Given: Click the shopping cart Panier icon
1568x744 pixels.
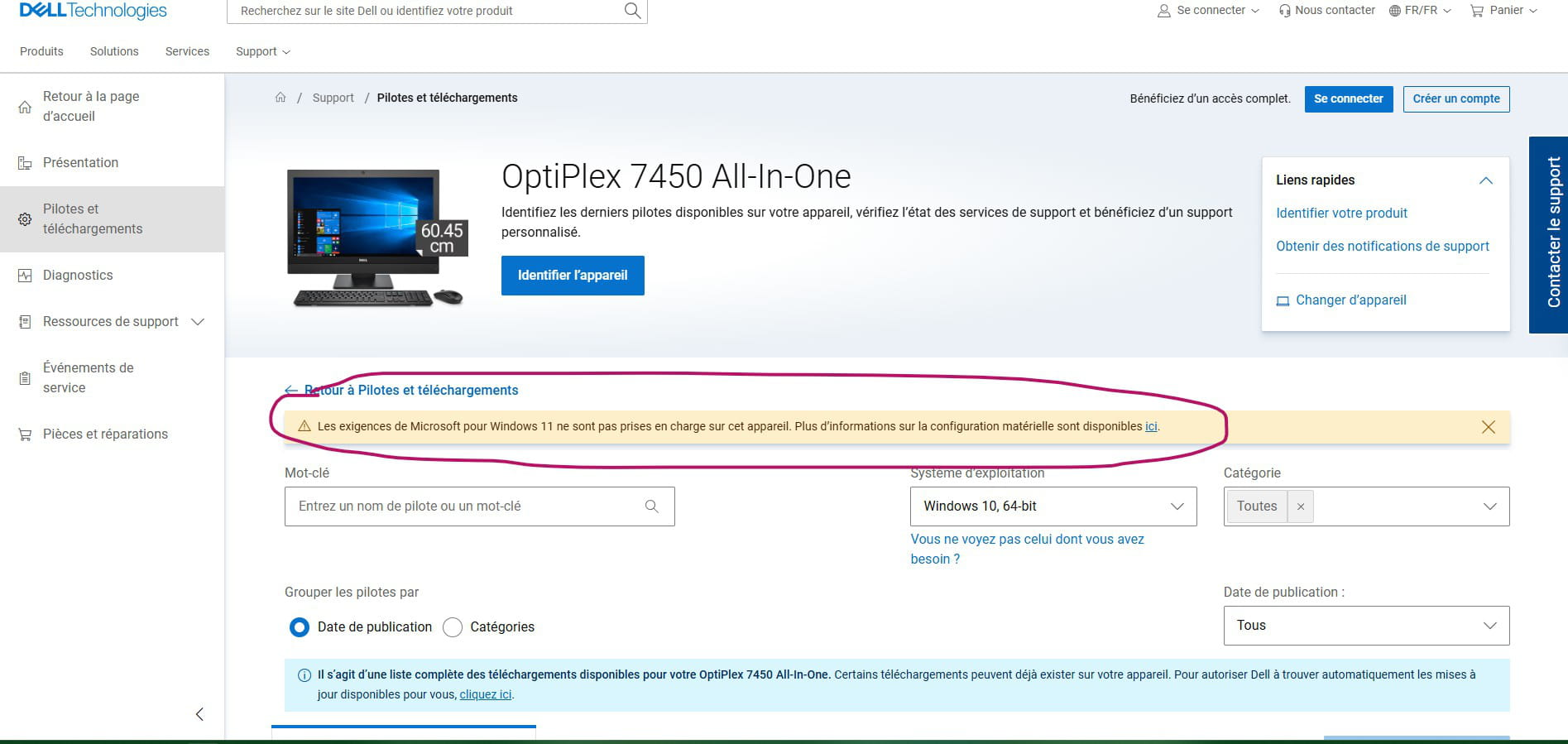Looking at the screenshot, I should coord(1477,11).
